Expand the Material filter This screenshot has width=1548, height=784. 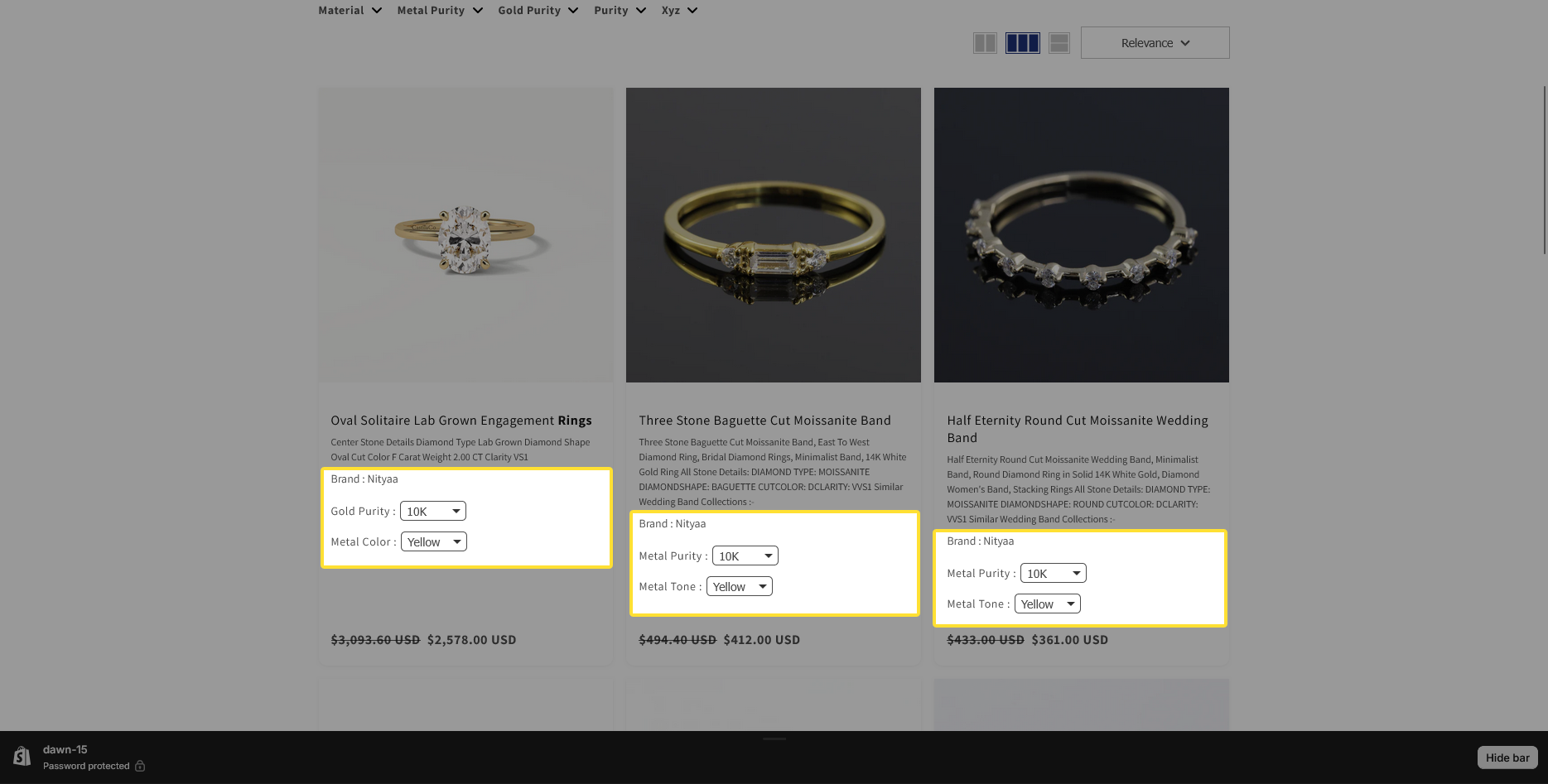pyautogui.click(x=350, y=11)
